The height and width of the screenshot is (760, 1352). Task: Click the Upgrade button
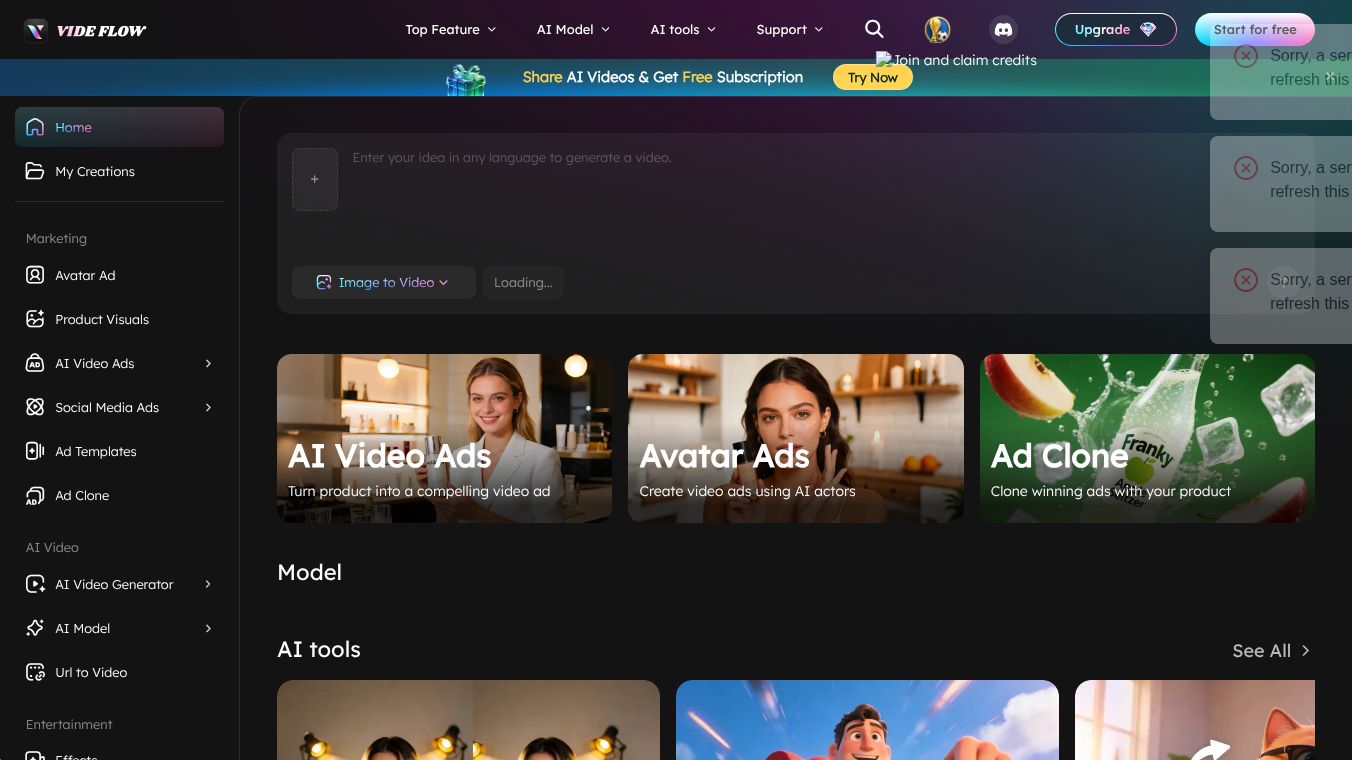pyautogui.click(x=1115, y=30)
